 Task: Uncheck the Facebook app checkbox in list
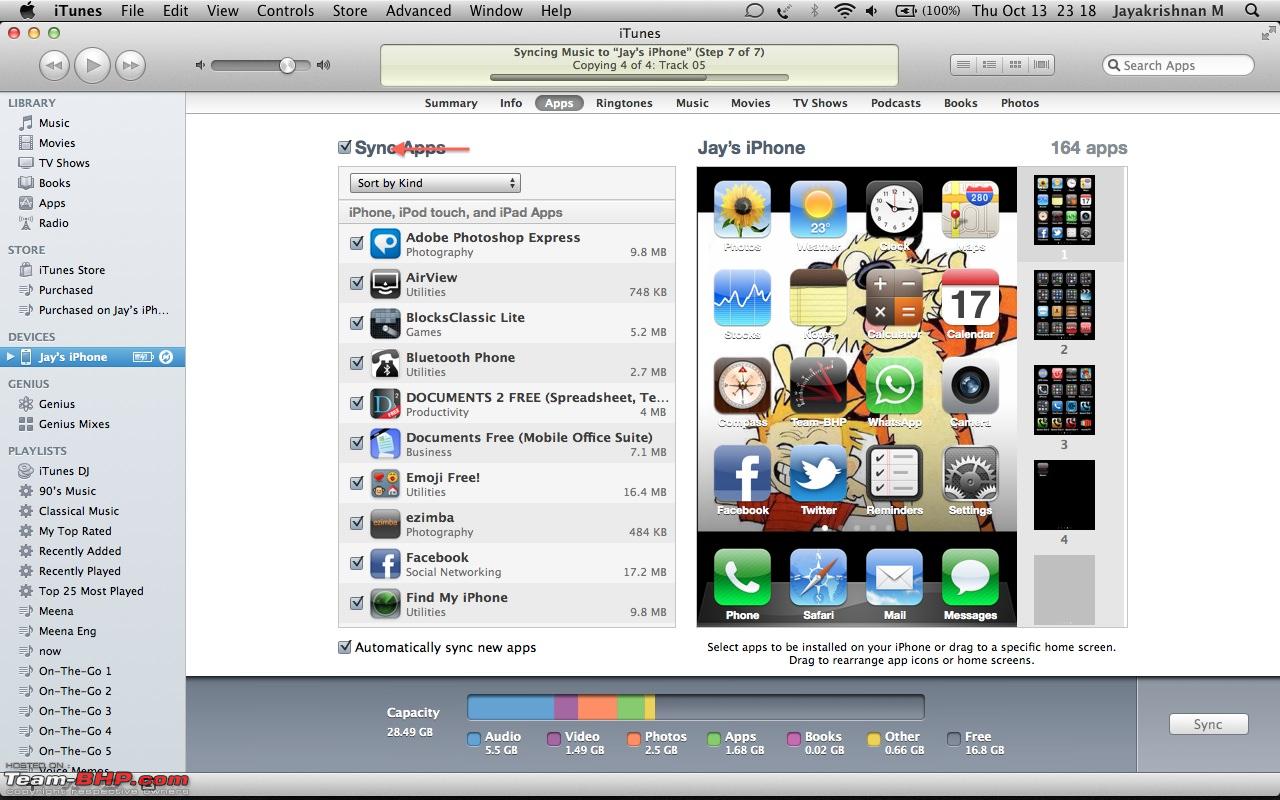click(x=356, y=563)
